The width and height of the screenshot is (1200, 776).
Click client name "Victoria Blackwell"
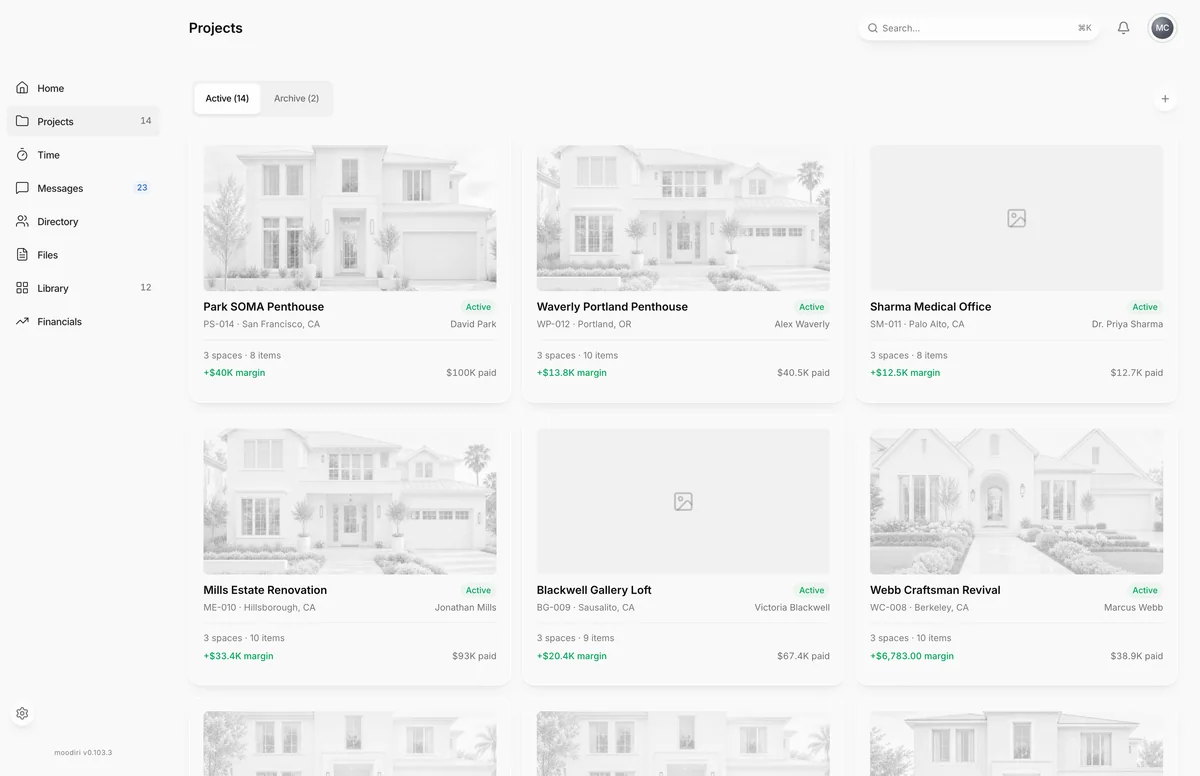pos(792,607)
